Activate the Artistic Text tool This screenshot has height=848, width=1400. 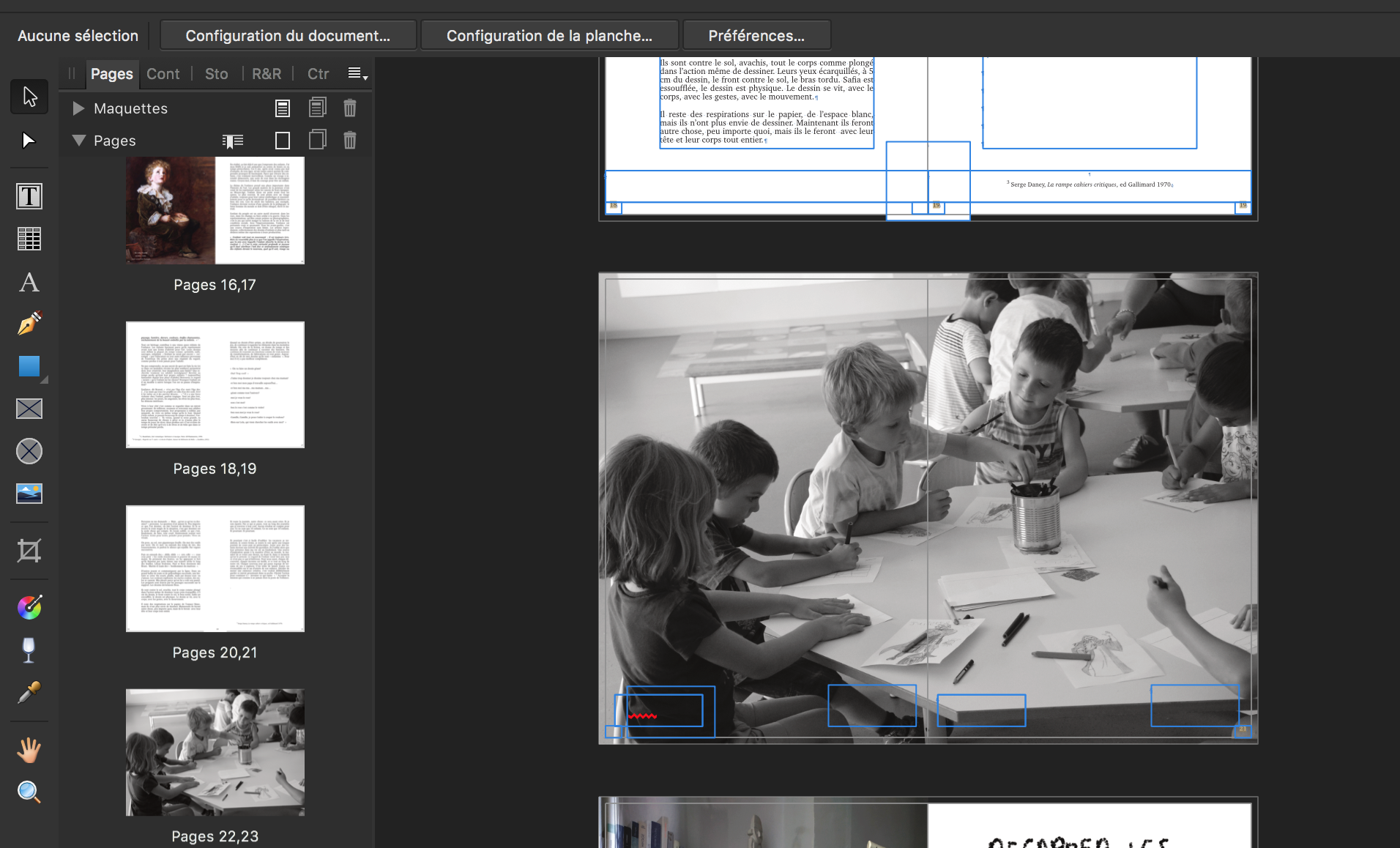(x=29, y=282)
